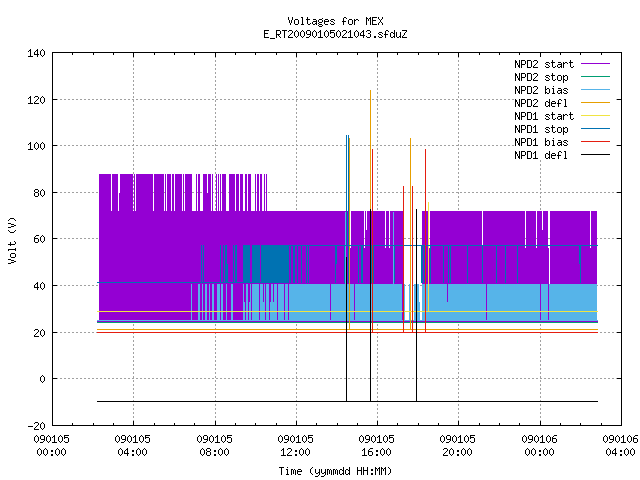This screenshot has width=640, height=480.
Task: Click the 'NPD2 defl' legend label
Action: [x=541, y=103]
